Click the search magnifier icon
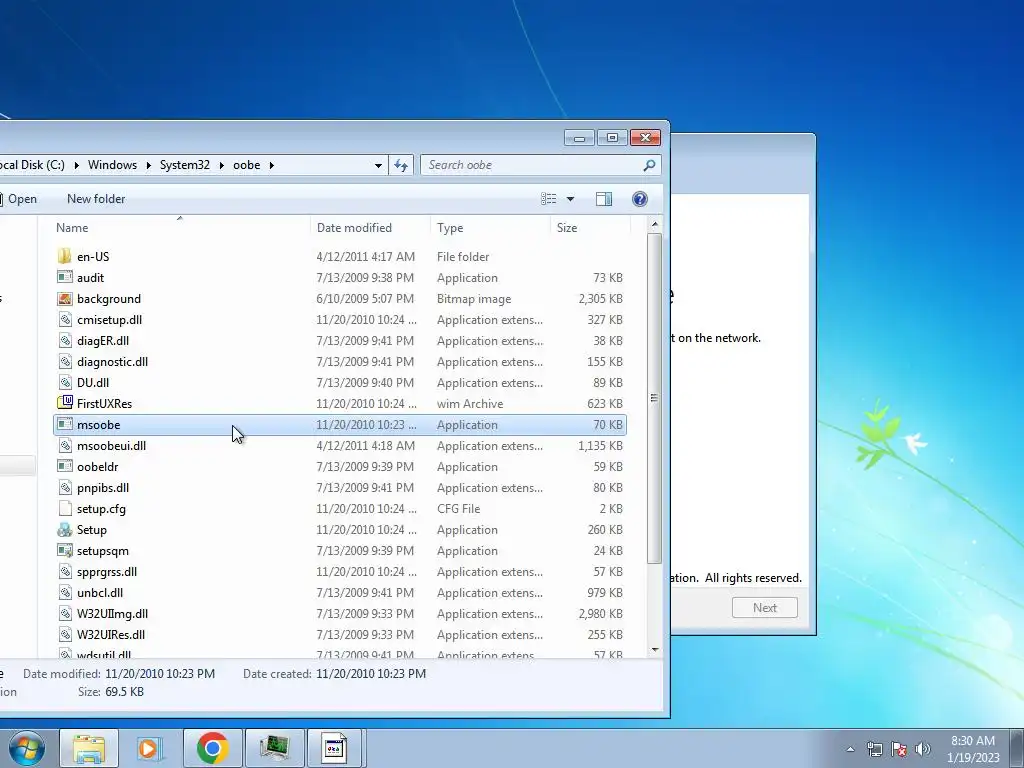 649,165
